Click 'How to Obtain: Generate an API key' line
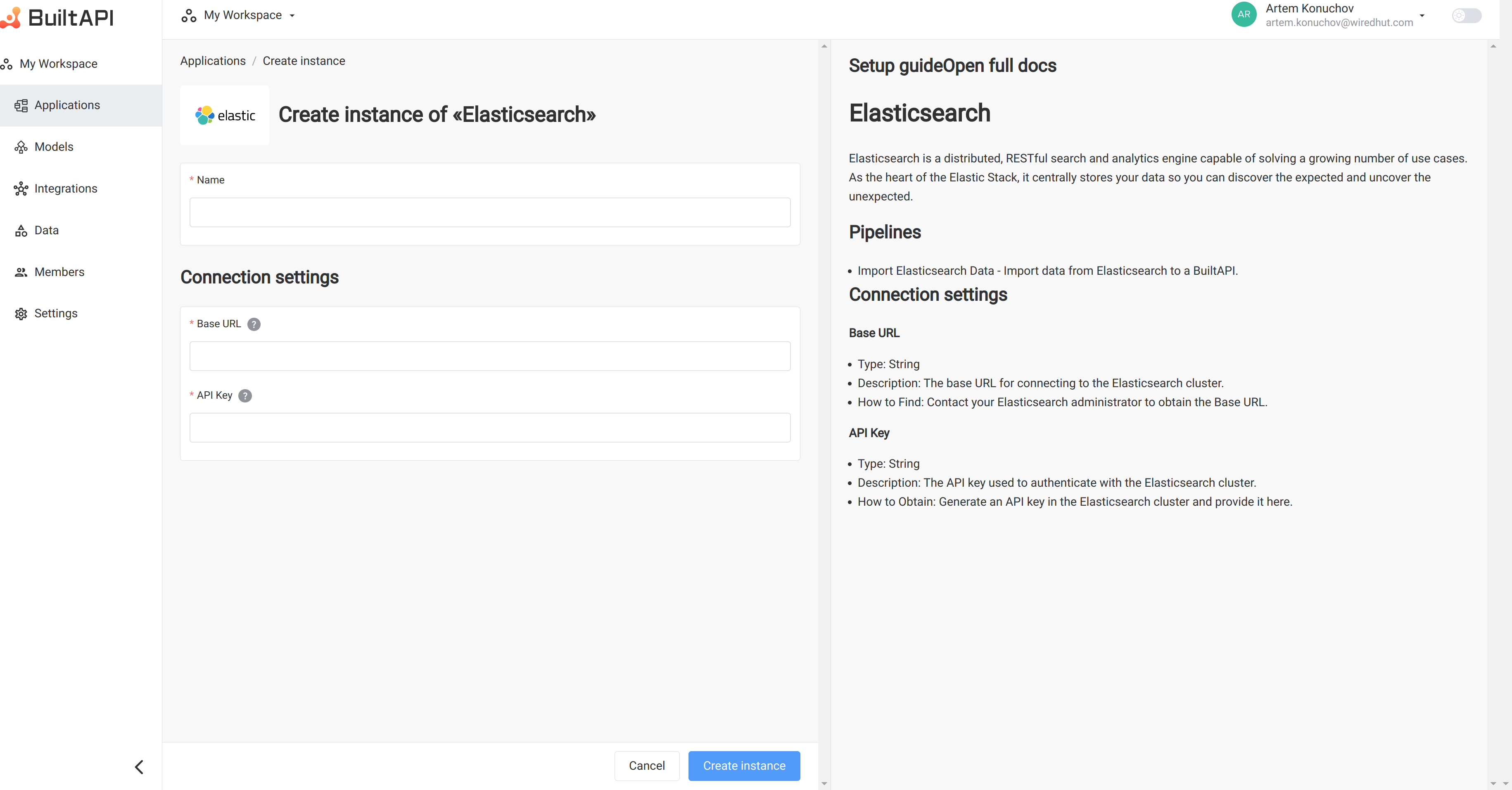 click(x=1075, y=502)
